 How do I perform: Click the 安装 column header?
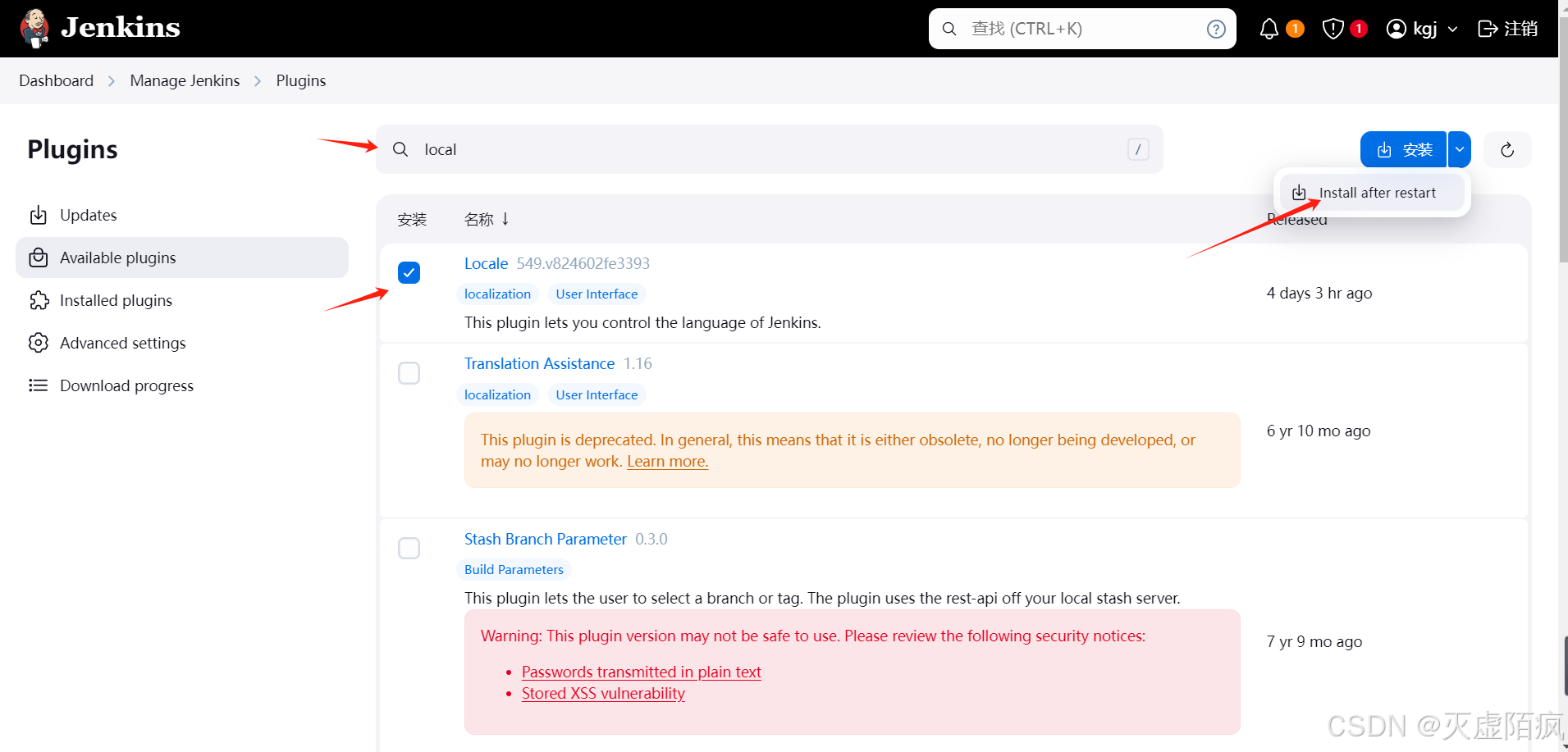[x=412, y=219]
